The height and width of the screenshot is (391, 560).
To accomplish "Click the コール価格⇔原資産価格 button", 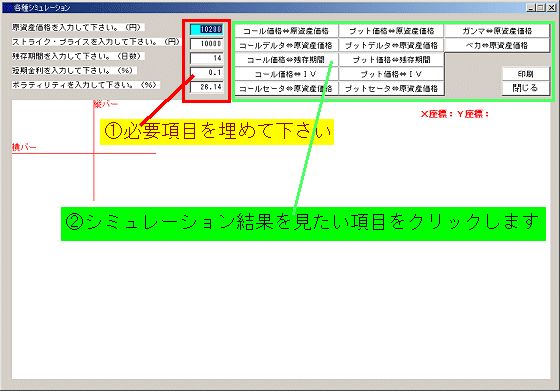I will coord(286,31).
